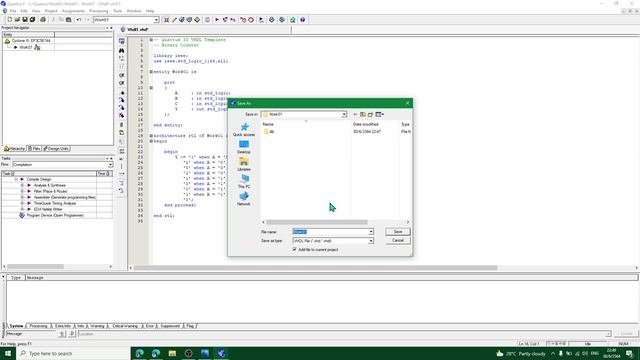Click horizontal scrollbar under the code editor

tap(315, 268)
